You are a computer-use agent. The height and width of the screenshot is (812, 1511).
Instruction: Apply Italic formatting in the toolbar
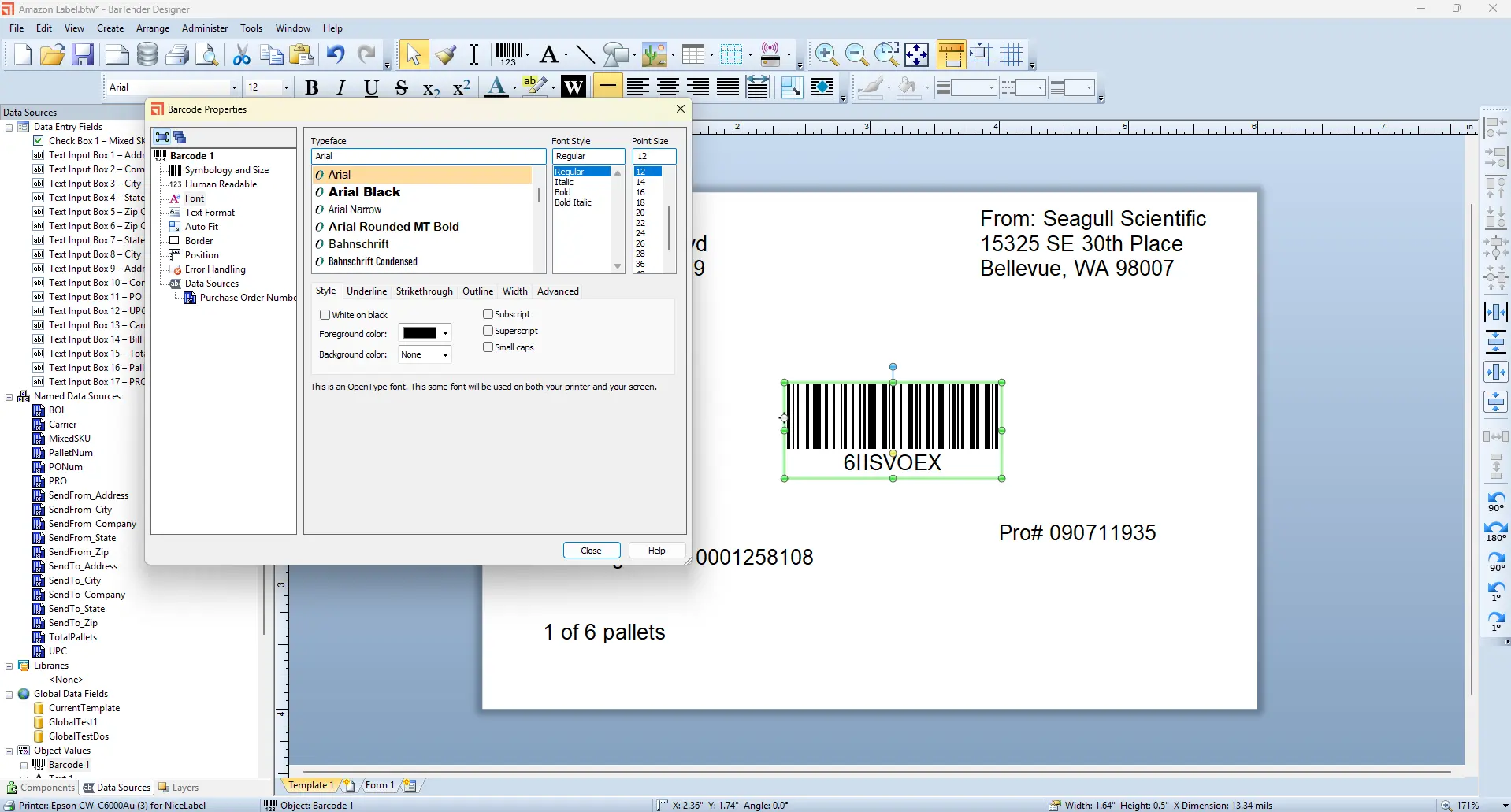click(341, 87)
